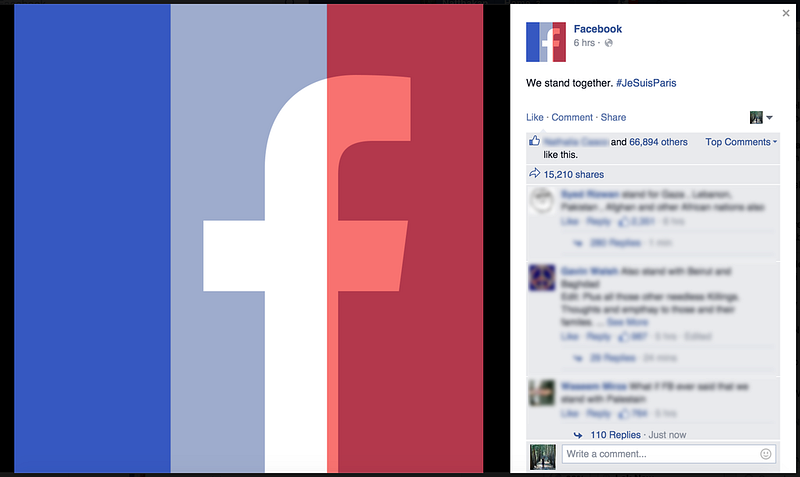Click your avatar beside the comment box
The height and width of the screenshot is (477, 800).
542,457
